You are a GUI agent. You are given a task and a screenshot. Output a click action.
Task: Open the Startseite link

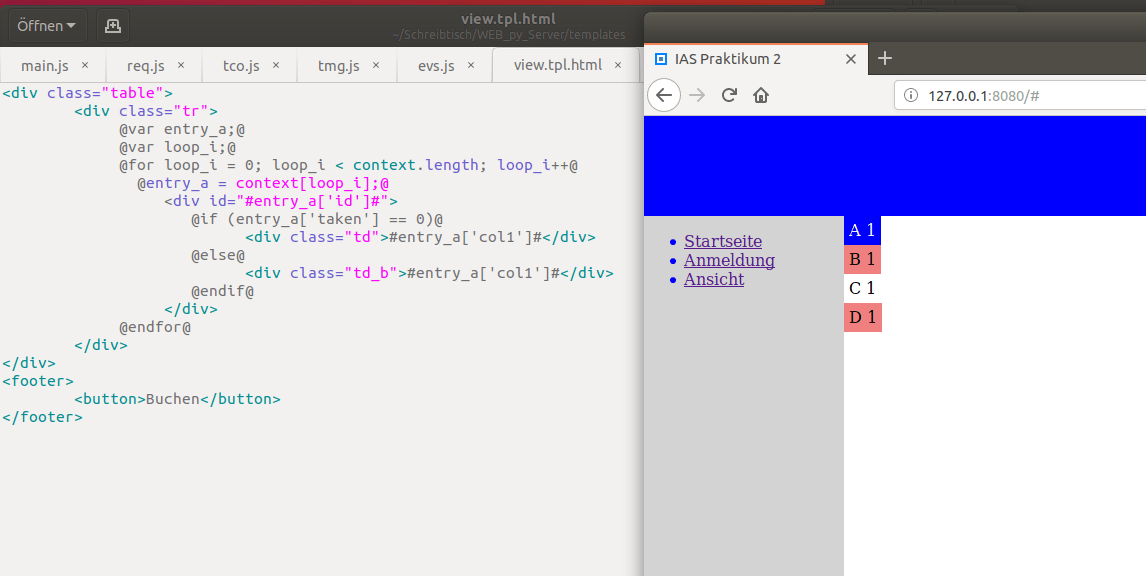coord(722,241)
